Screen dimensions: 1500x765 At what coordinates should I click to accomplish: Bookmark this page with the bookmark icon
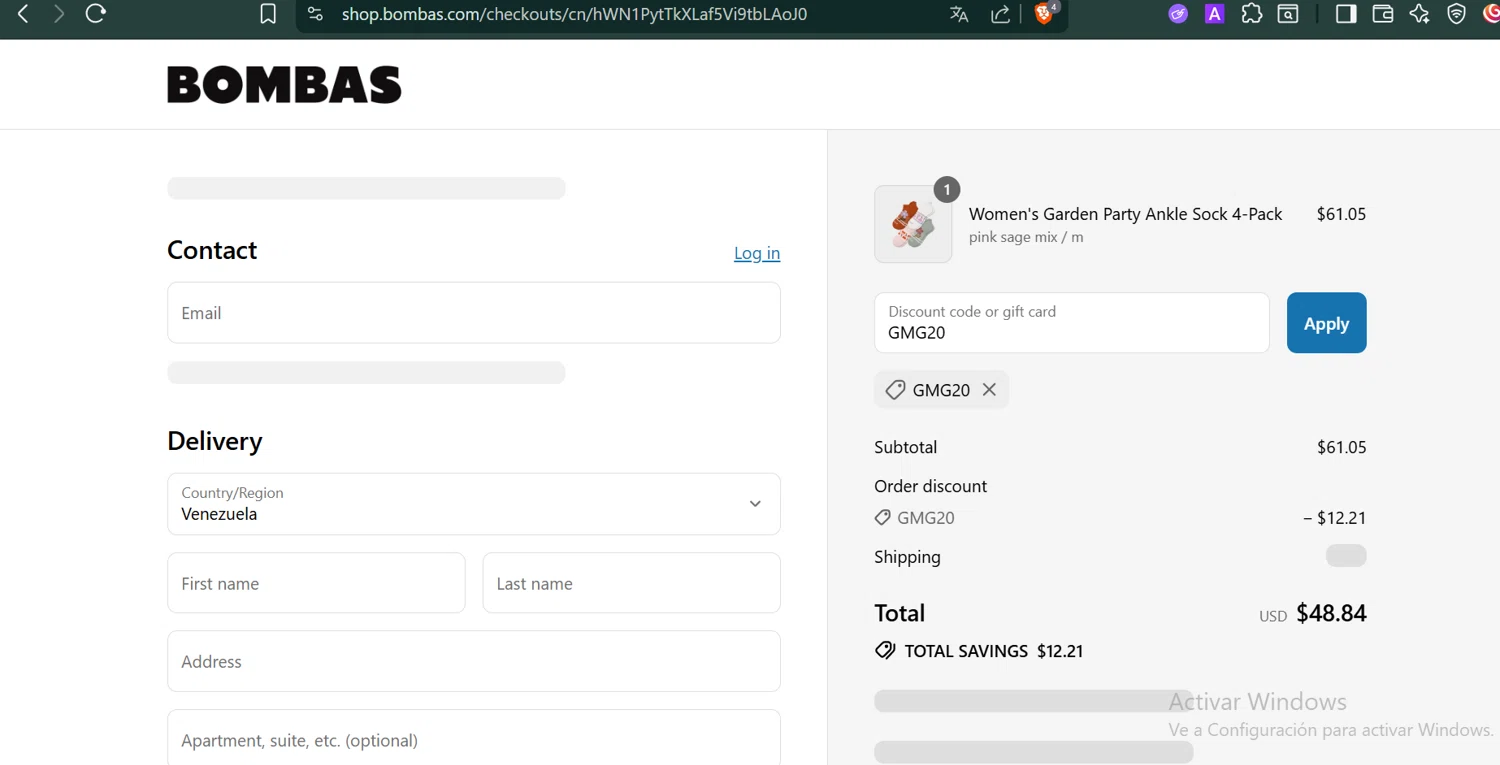pos(268,14)
